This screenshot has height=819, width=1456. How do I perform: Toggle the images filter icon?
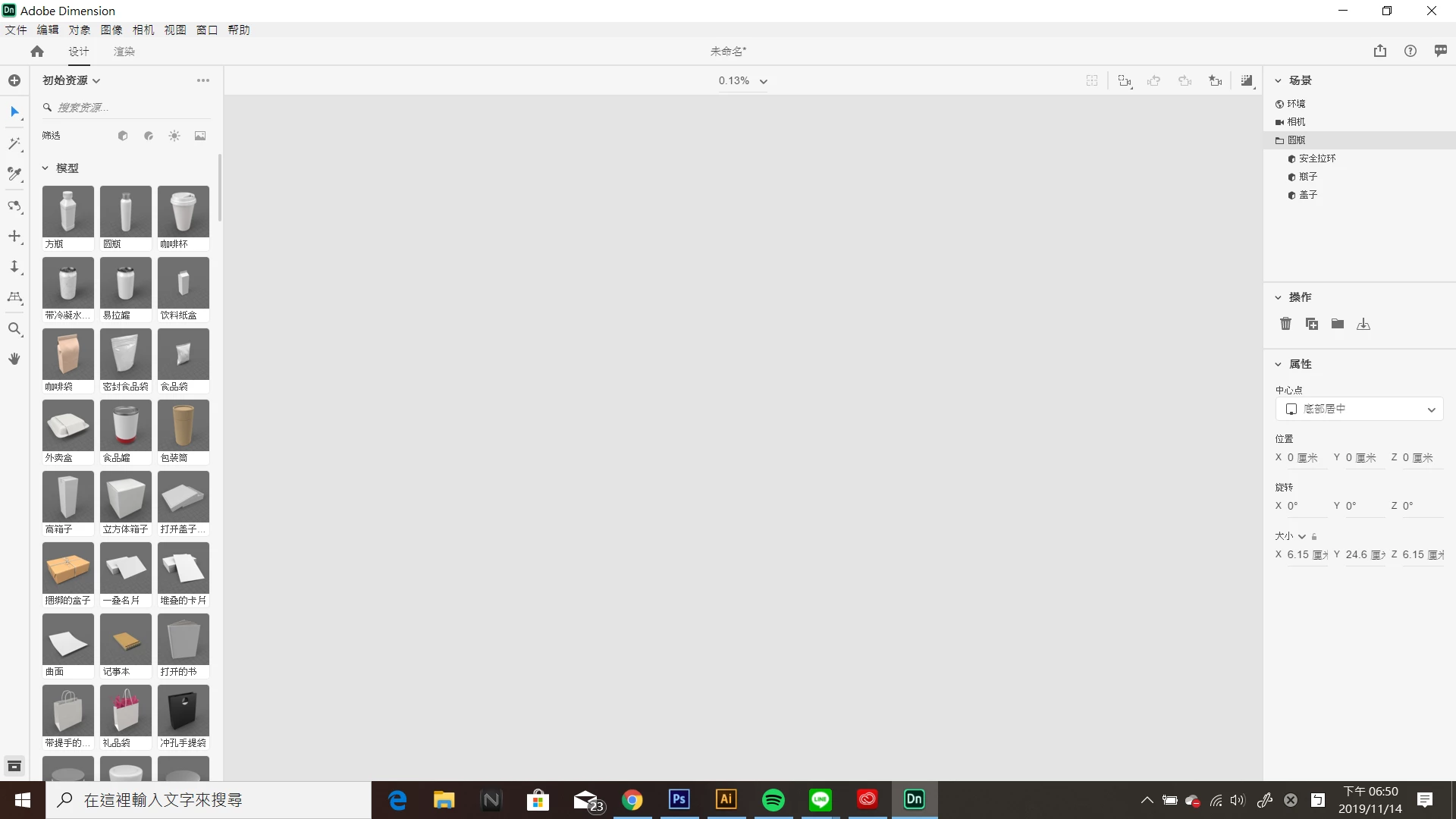[200, 136]
